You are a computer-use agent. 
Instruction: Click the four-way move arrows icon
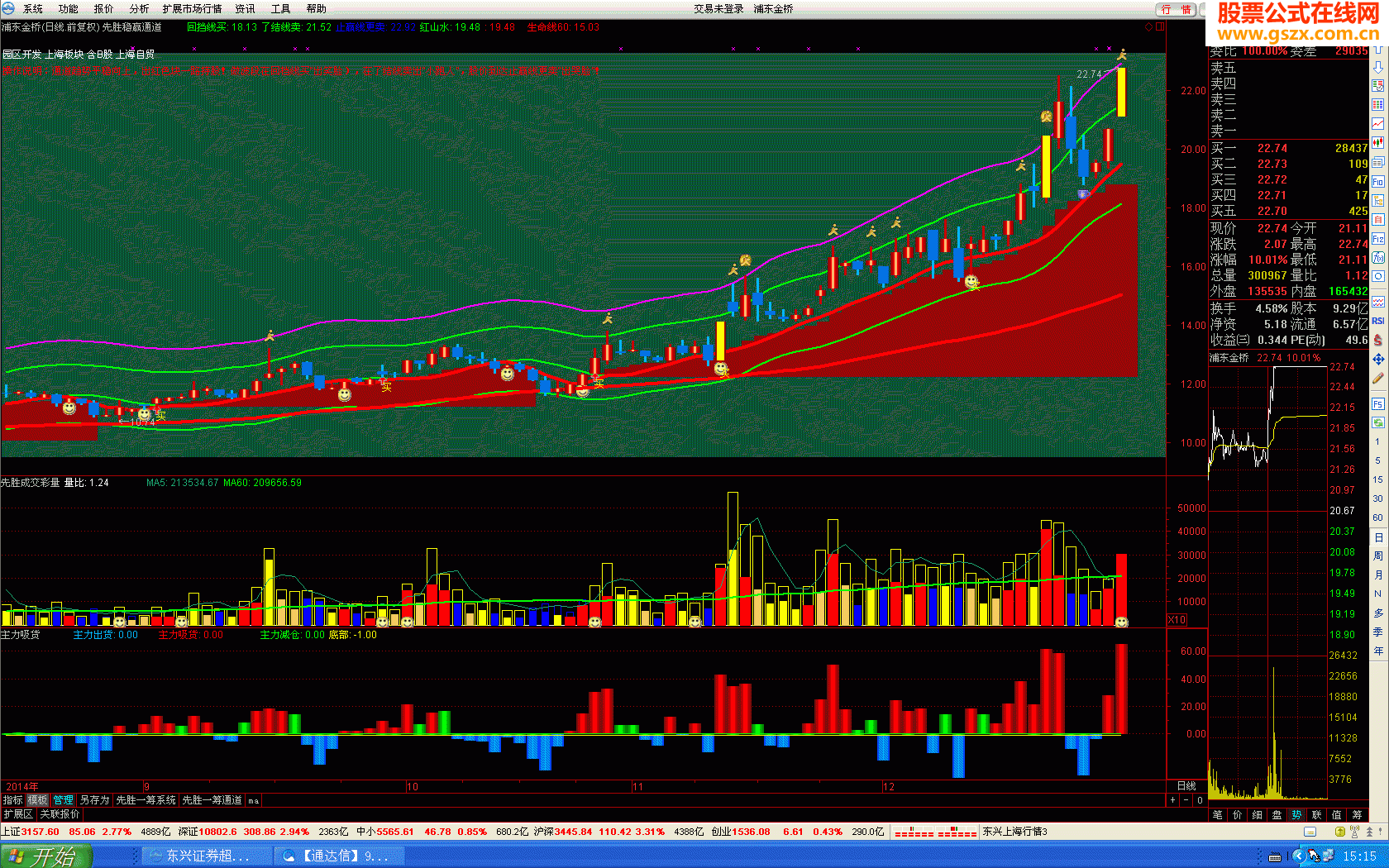[1378, 360]
